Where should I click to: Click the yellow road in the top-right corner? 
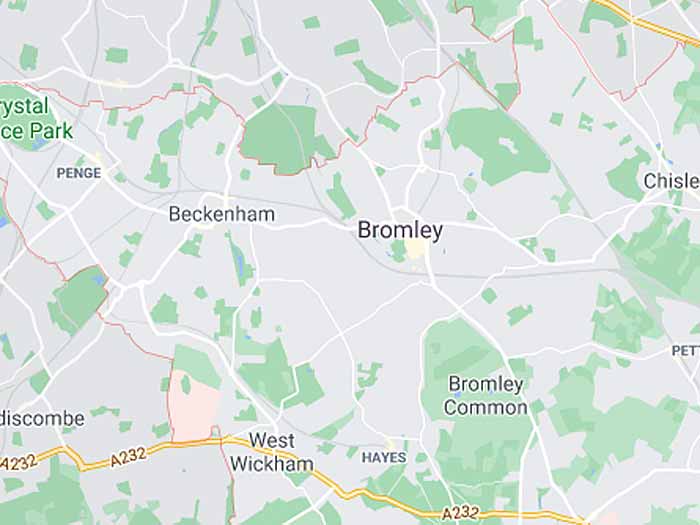pos(647,20)
